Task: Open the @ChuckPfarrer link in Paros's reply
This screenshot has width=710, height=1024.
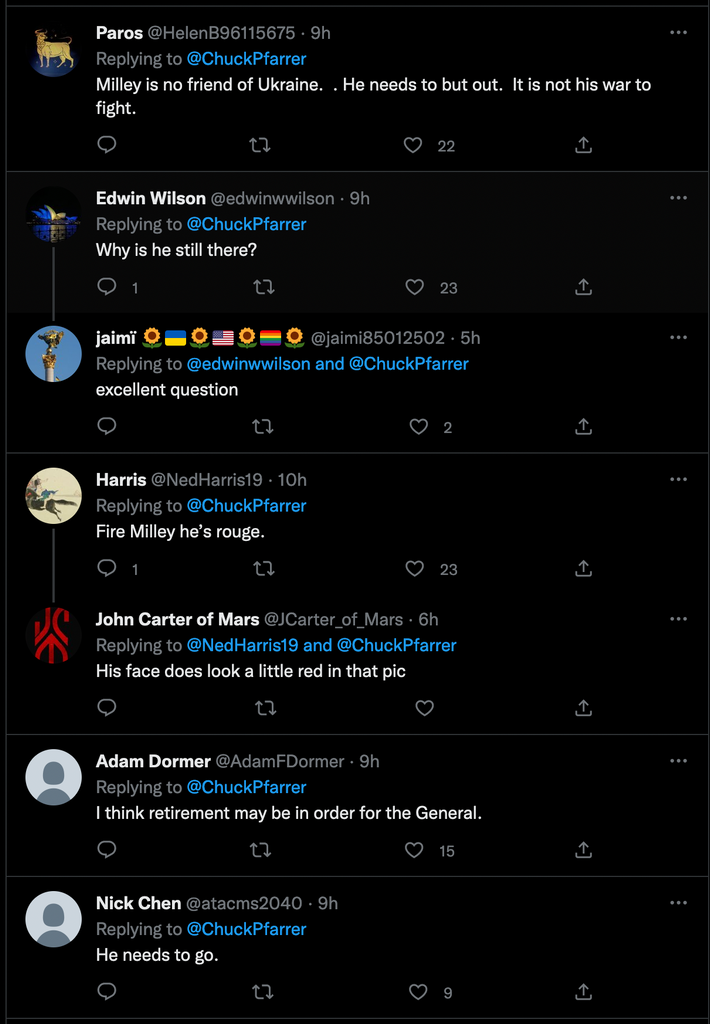Action: click(246, 59)
